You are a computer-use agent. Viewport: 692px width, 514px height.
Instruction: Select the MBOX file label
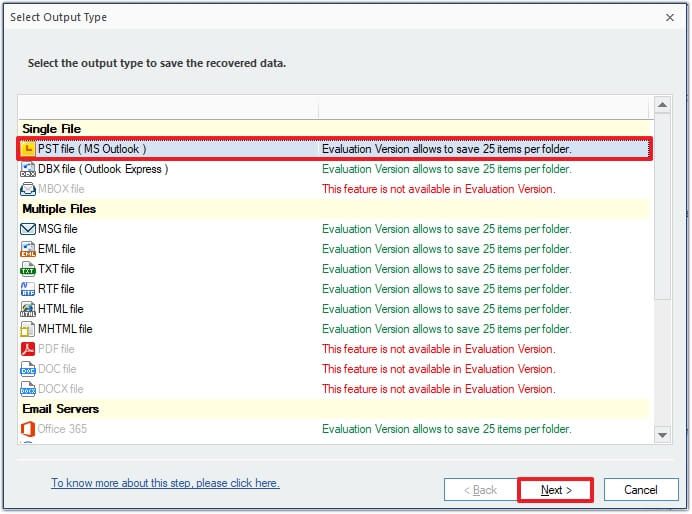pyautogui.click(x=61, y=189)
